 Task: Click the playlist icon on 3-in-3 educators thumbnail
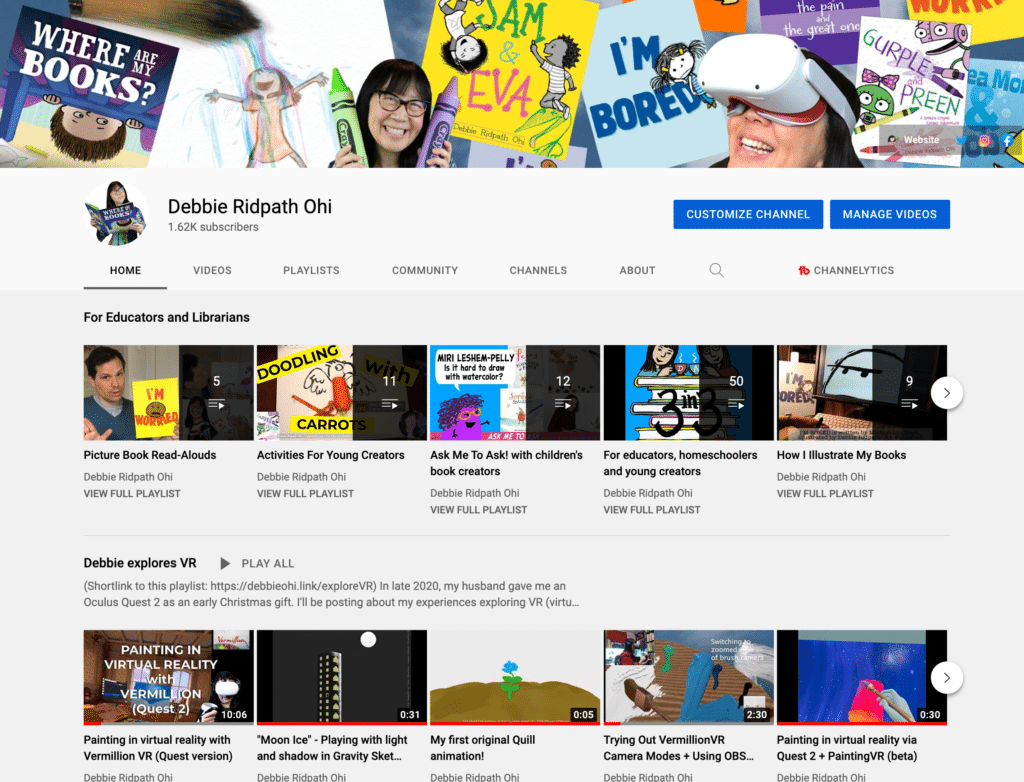pyautogui.click(x=736, y=405)
